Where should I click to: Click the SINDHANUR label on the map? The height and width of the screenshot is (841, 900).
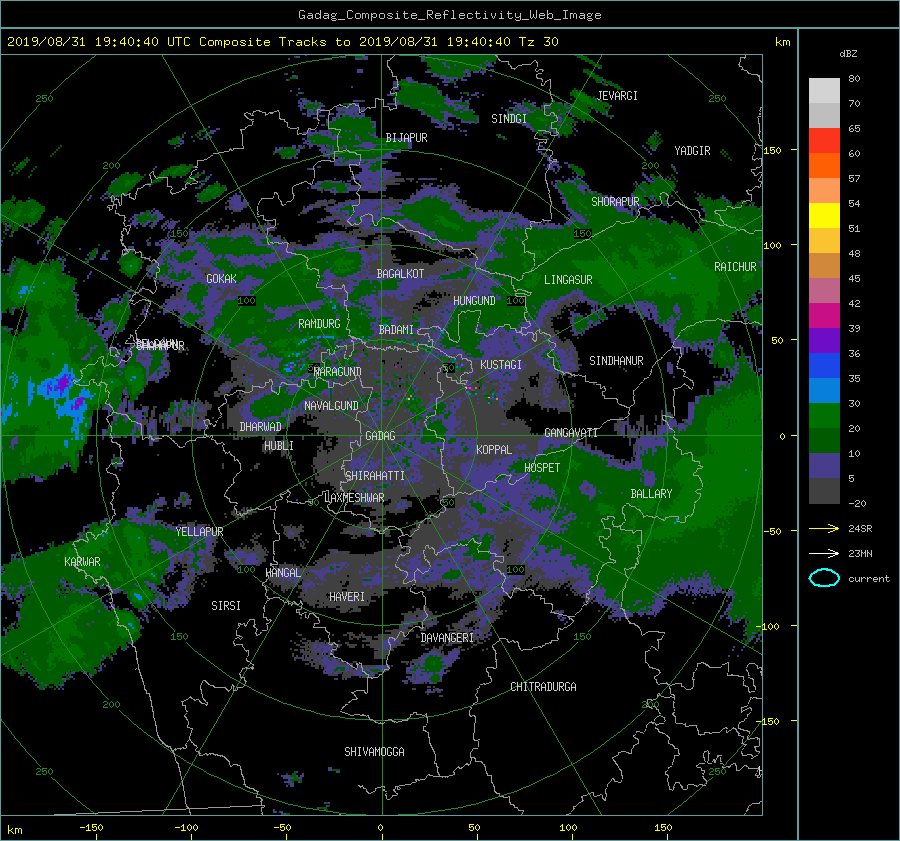(x=616, y=361)
